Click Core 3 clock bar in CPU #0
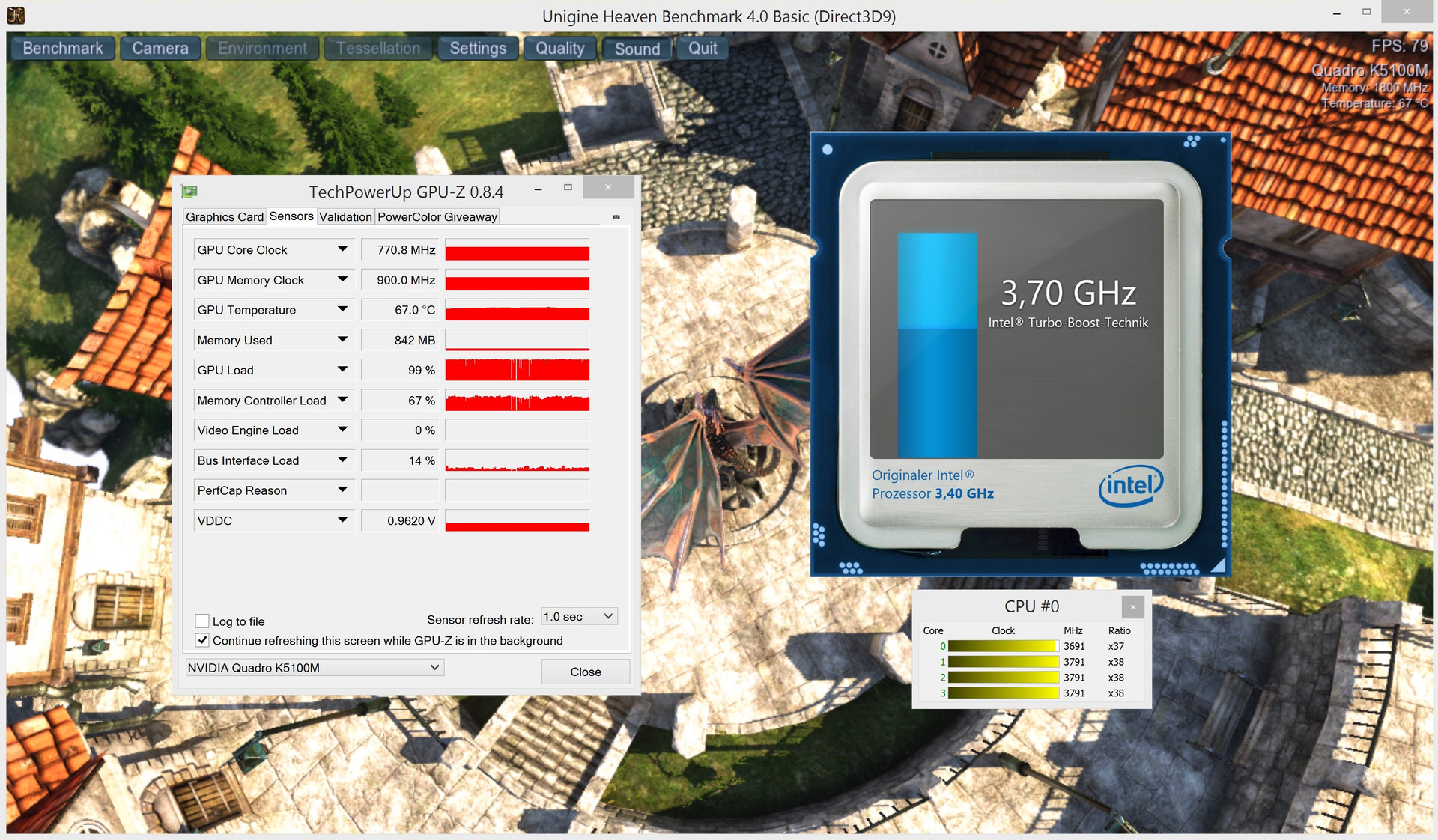 [x=1003, y=693]
